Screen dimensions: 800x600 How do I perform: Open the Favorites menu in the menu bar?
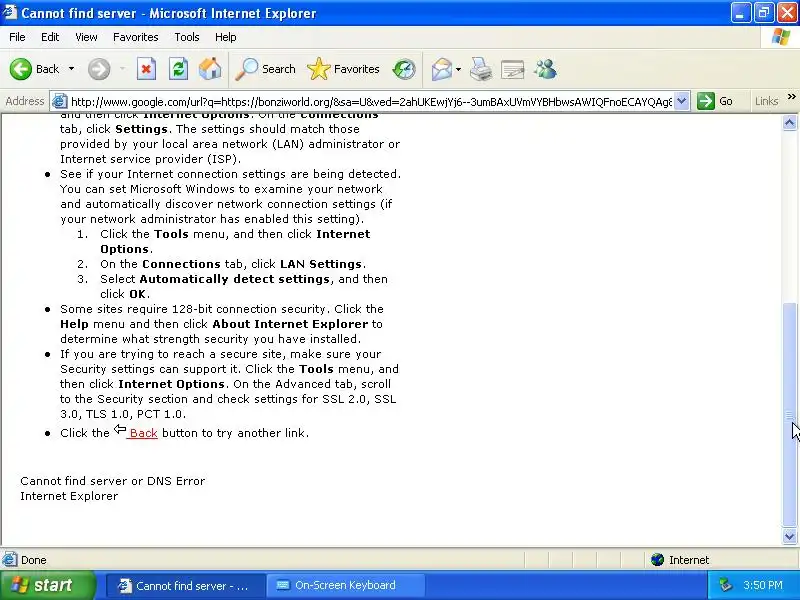click(x=136, y=37)
